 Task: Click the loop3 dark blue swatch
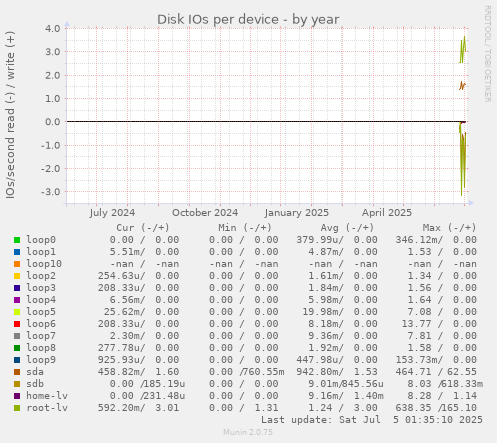point(17,288)
